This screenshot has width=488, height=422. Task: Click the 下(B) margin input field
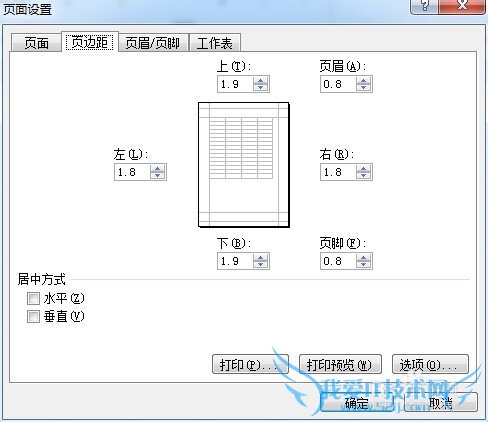coord(235,261)
